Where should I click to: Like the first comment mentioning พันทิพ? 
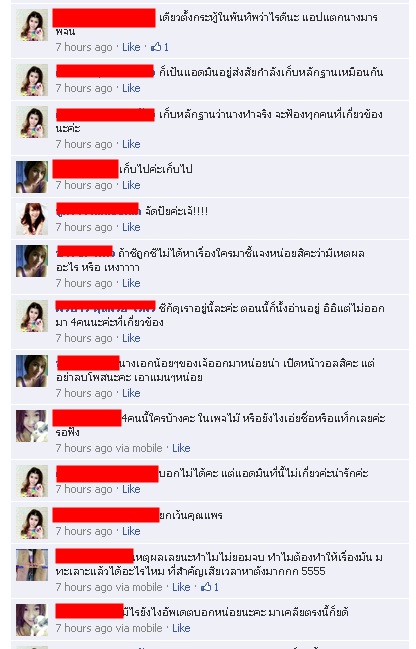pos(131,47)
